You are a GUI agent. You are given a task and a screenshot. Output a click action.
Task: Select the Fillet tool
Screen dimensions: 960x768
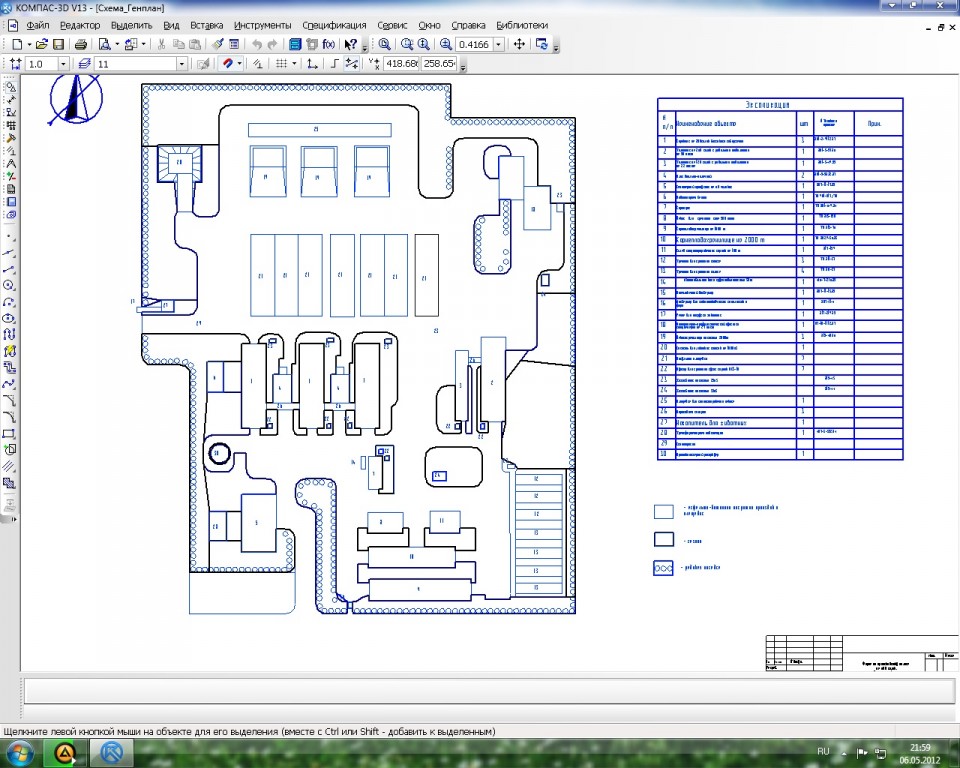[x=10, y=417]
